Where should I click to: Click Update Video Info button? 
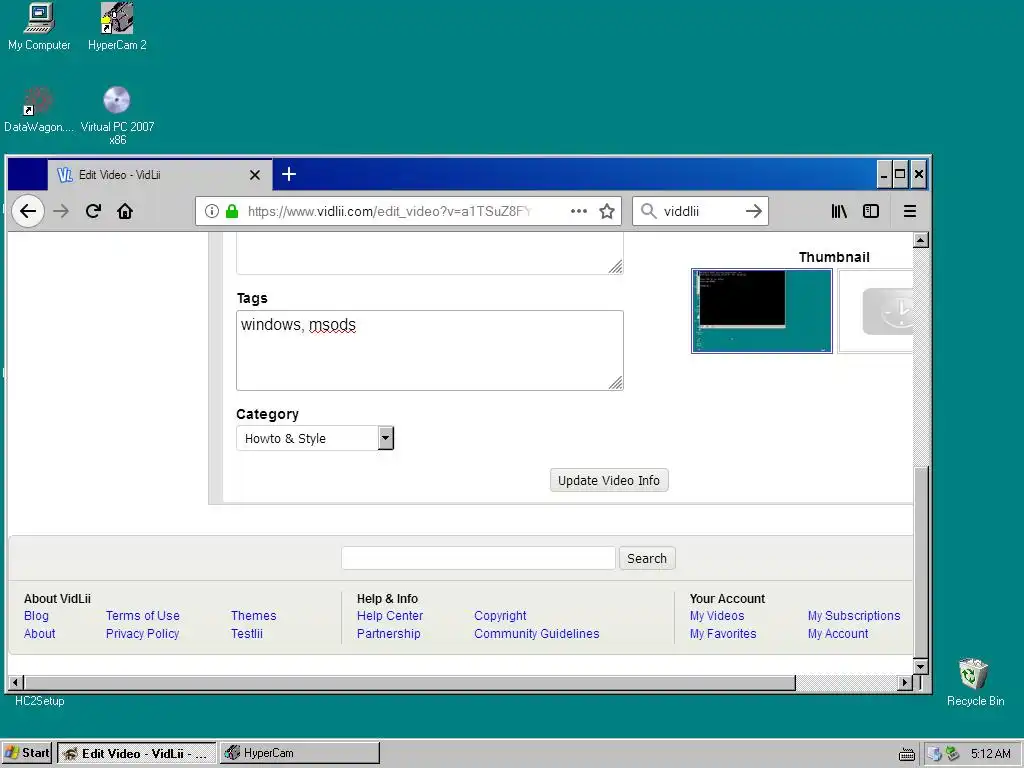click(609, 481)
